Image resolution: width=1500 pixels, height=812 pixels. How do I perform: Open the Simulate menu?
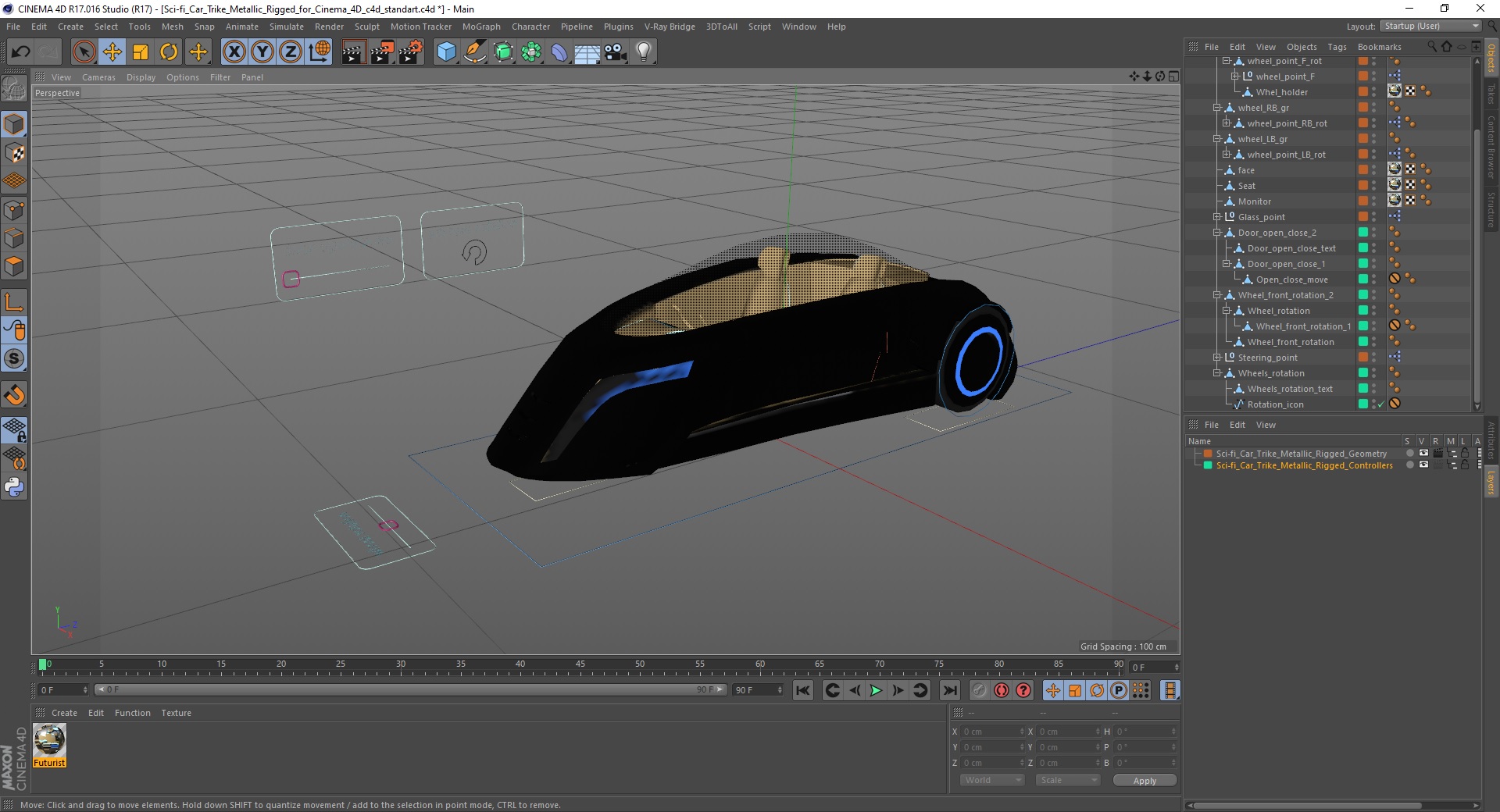click(287, 27)
